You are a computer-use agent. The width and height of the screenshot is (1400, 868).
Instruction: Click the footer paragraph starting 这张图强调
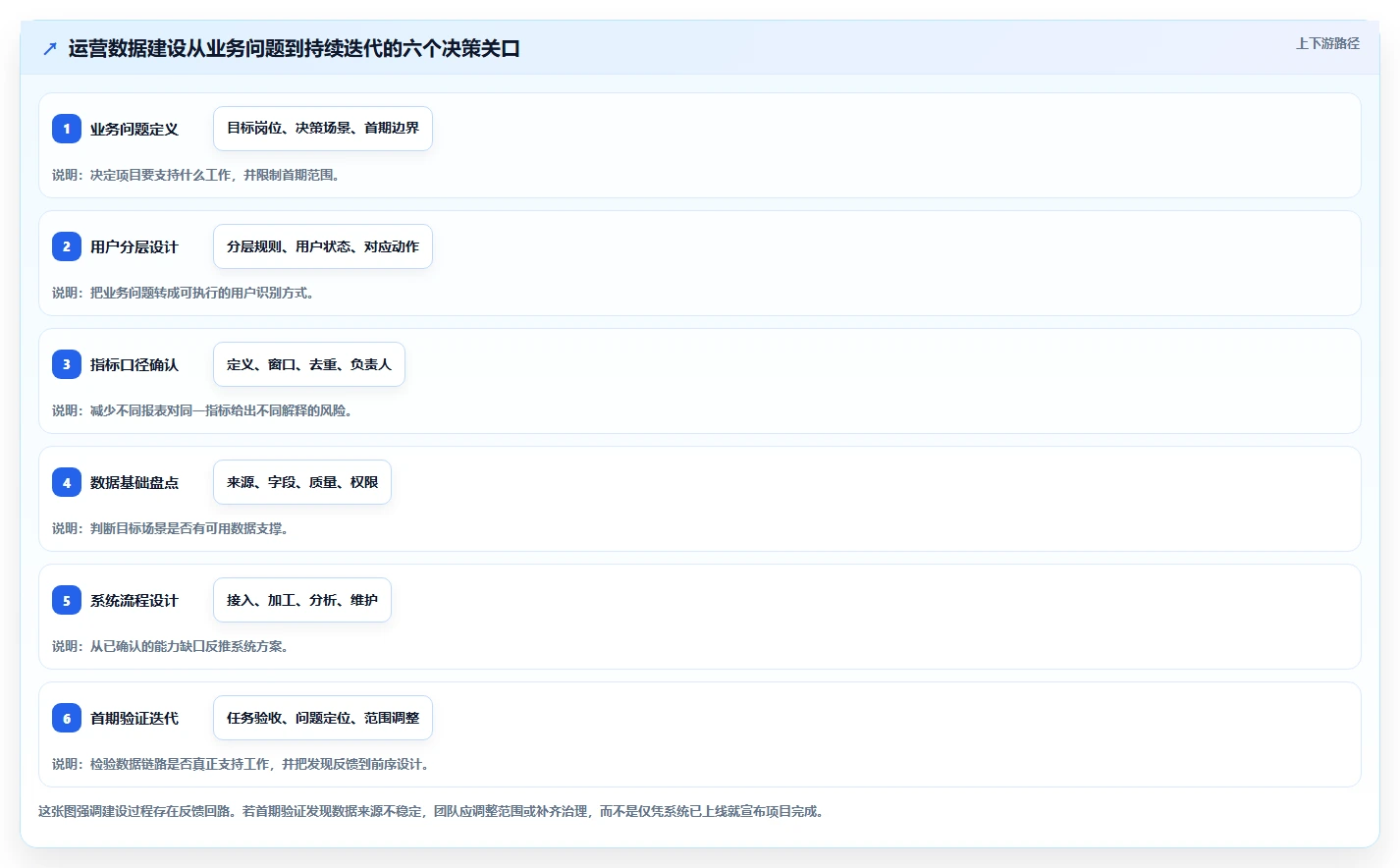[433, 811]
